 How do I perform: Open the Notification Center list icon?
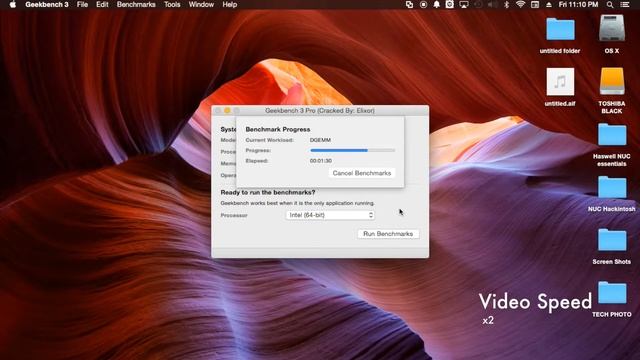624,4
